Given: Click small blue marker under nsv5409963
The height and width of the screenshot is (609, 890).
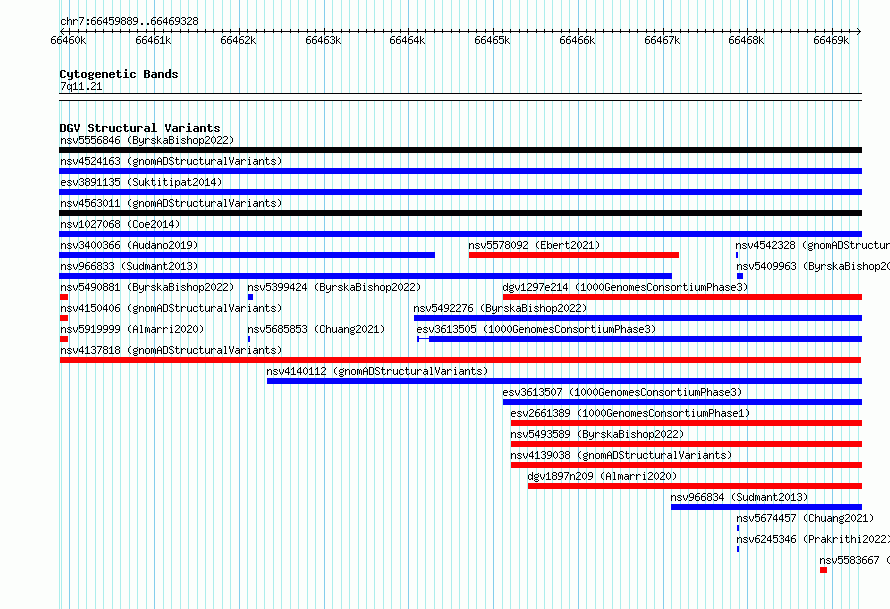Looking at the screenshot, I should (740, 276).
